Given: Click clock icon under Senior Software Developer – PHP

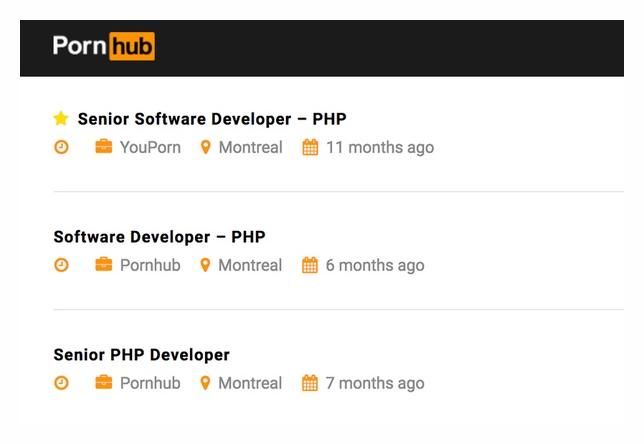Looking at the screenshot, I should pos(61,147).
